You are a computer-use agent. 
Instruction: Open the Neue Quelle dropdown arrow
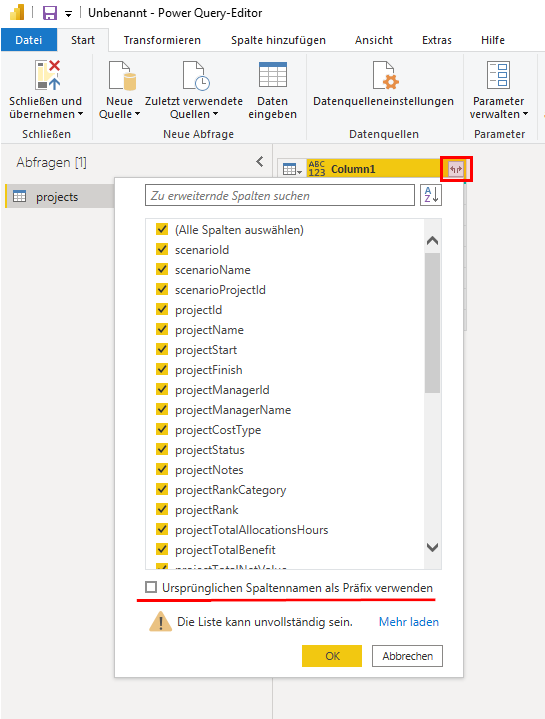point(137,114)
